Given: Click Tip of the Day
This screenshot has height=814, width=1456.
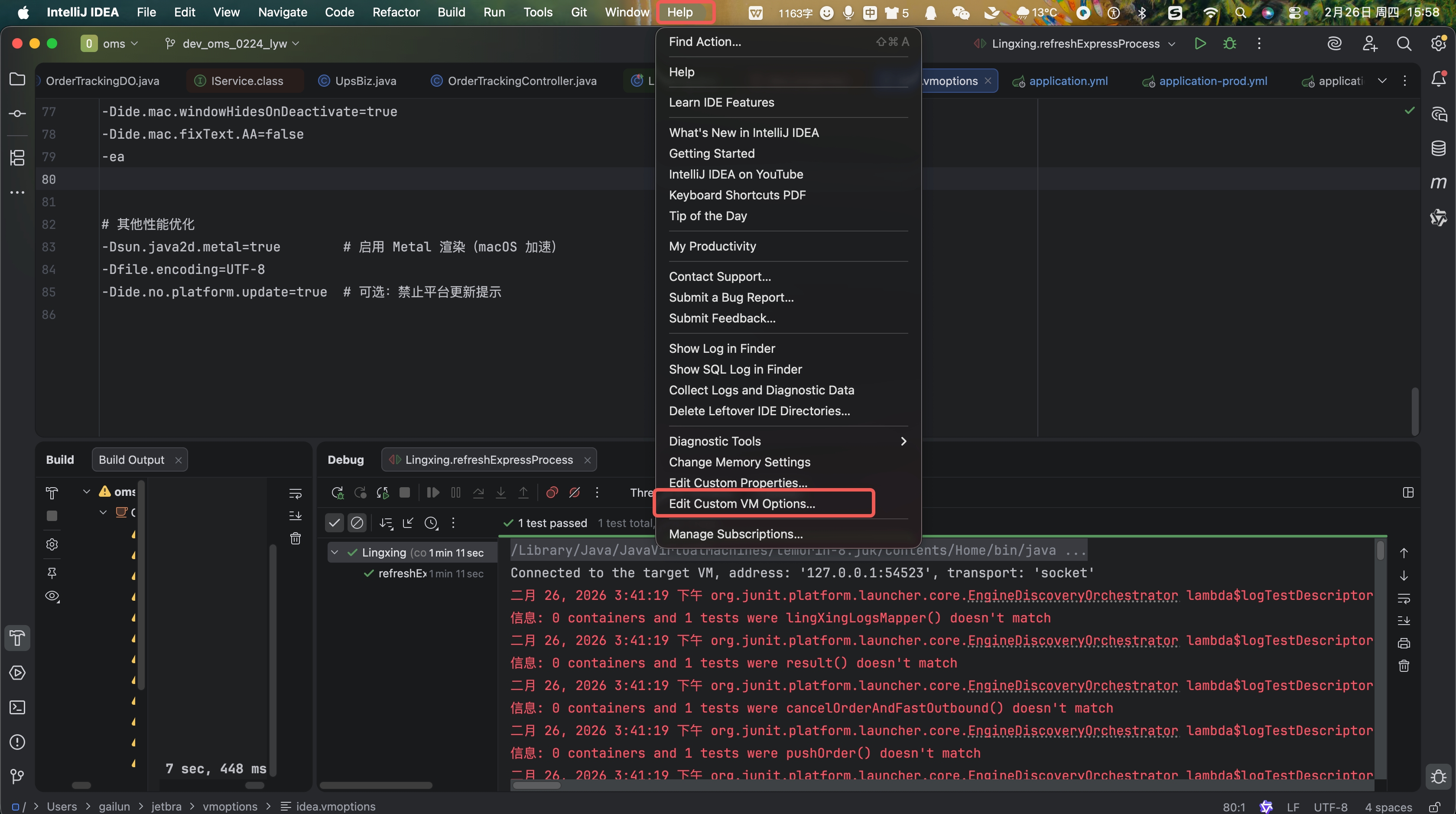Looking at the screenshot, I should 788,216.
